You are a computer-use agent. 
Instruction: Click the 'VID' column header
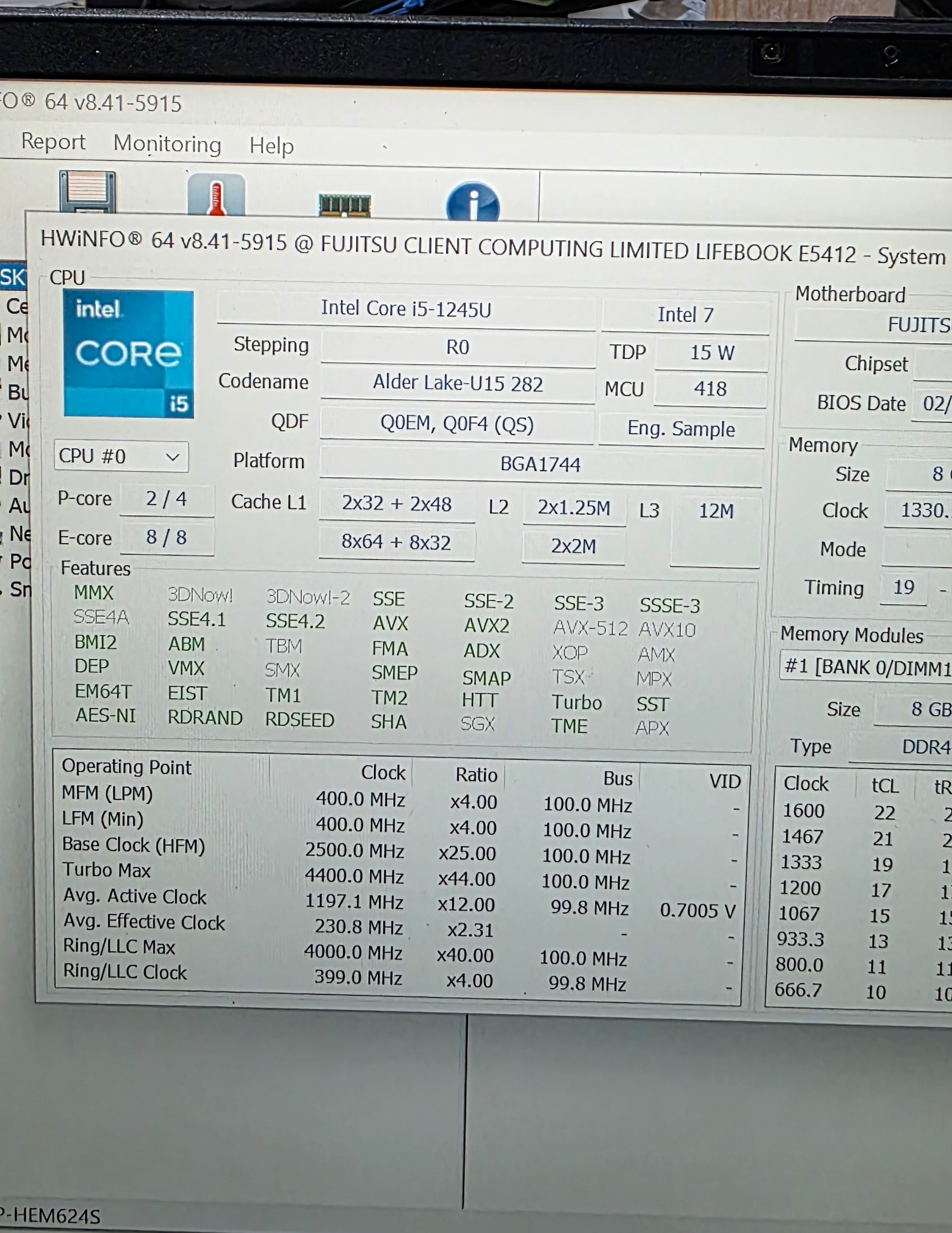coord(725,781)
